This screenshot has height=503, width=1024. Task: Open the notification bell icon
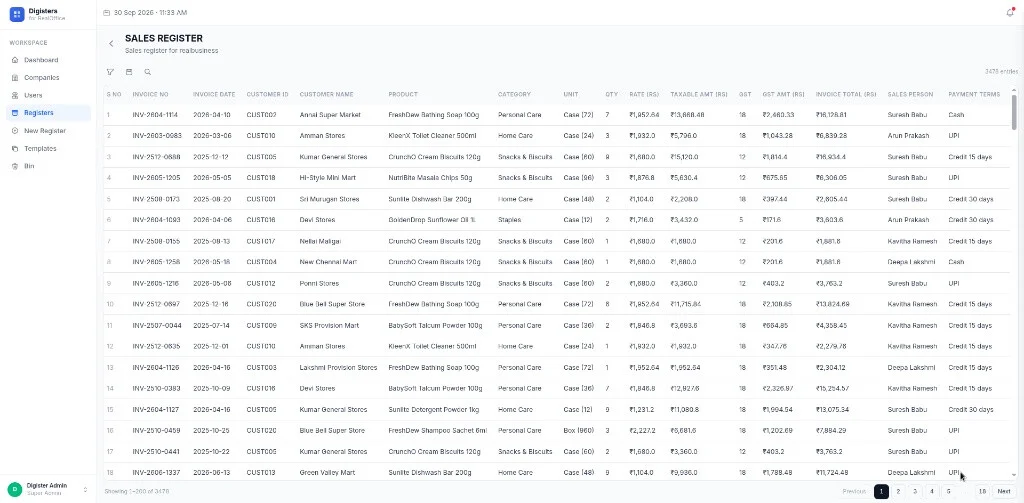click(x=1010, y=12)
